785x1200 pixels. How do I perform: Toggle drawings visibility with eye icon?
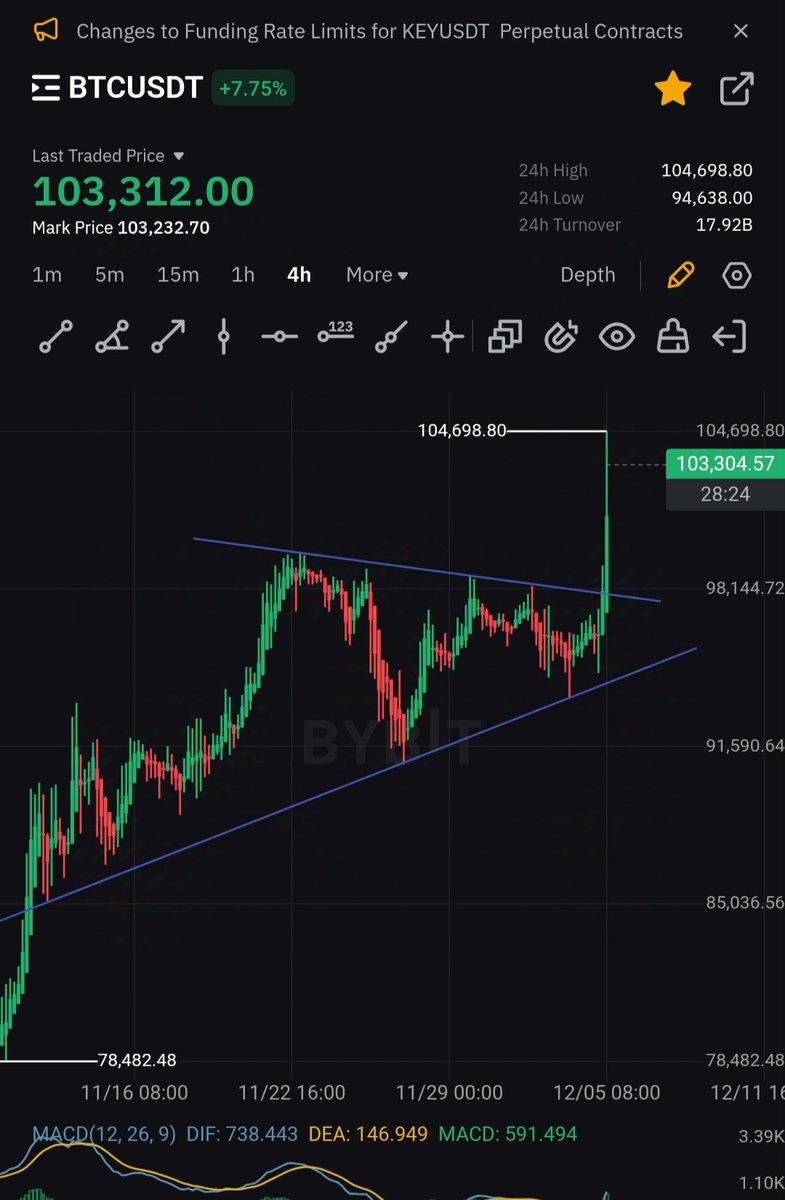click(617, 337)
